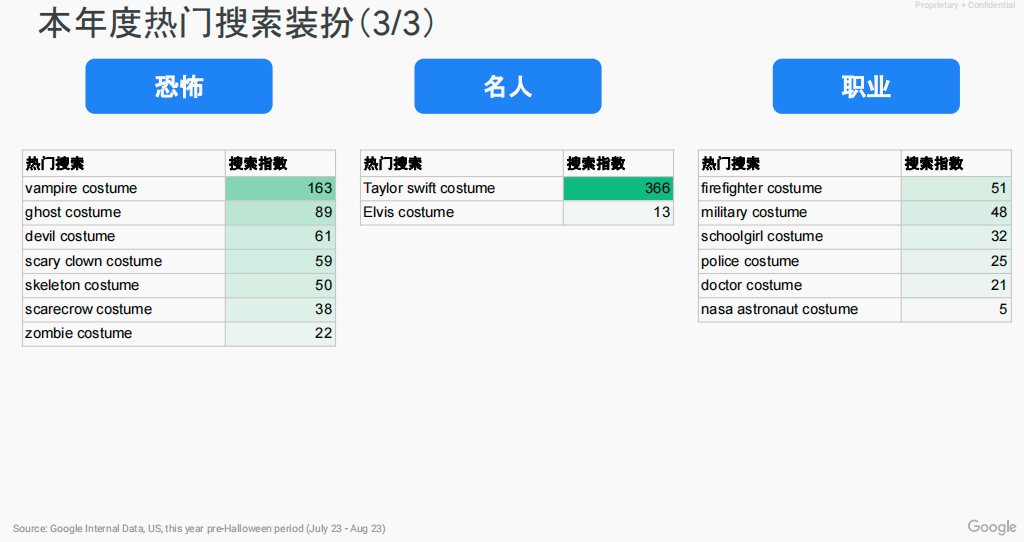Image resolution: width=1024 pixels, height=542 pixels.
Task: Select the 'Taylor swift costume' cell
Action: 462,188
